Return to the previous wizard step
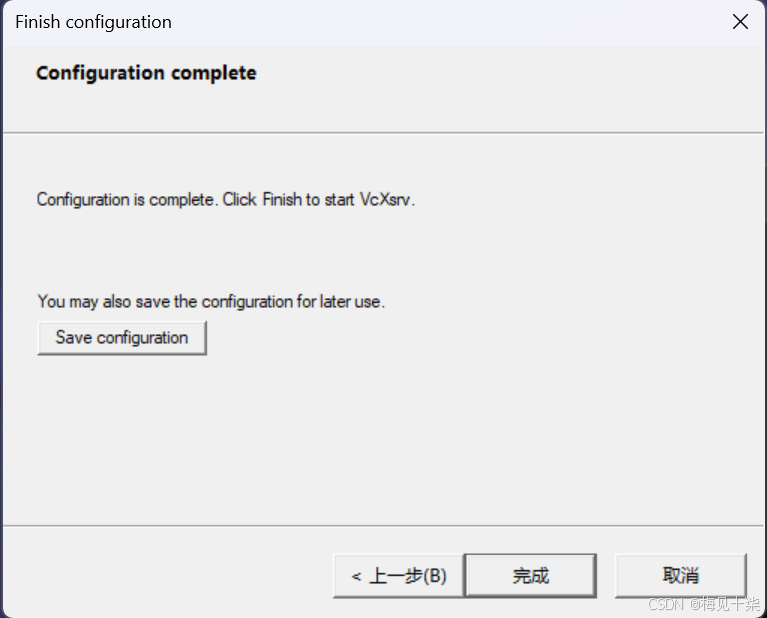 (x=399, y=575)
